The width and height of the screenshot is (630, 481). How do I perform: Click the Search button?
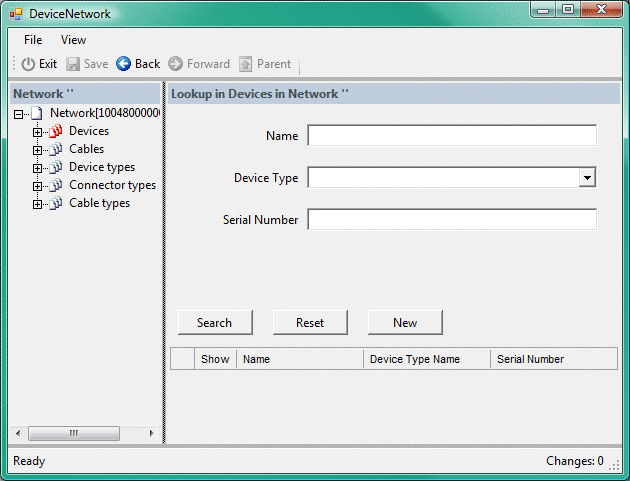(x=215, y=322)
